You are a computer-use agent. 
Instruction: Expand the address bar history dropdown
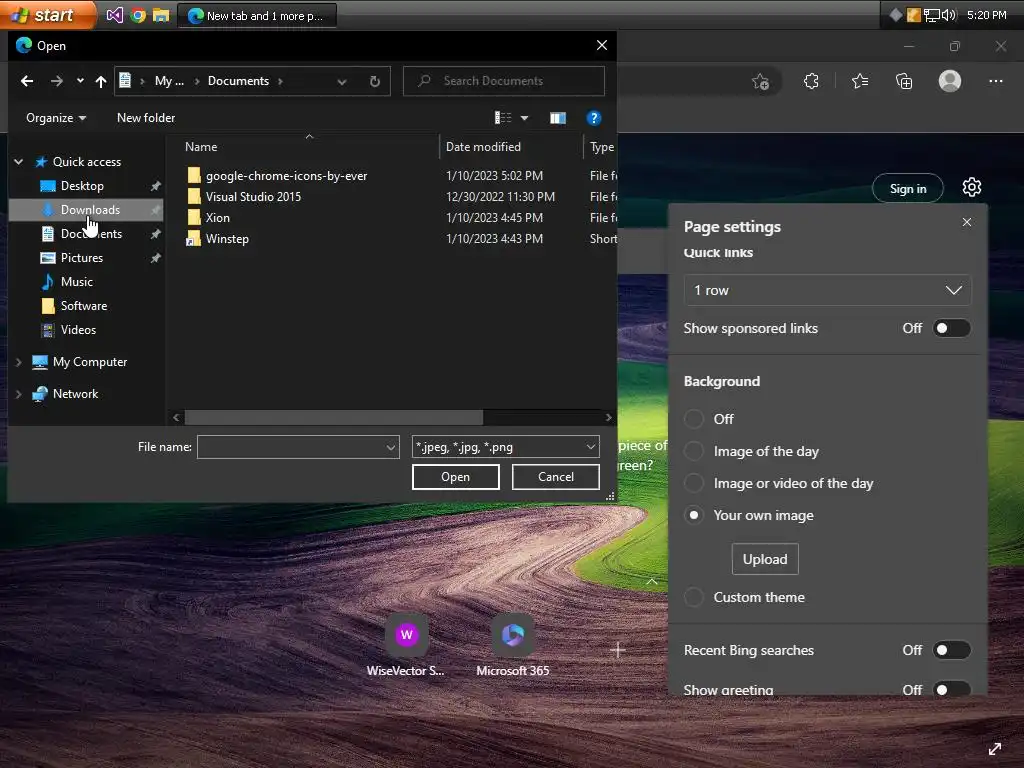[x=342, y=82]
